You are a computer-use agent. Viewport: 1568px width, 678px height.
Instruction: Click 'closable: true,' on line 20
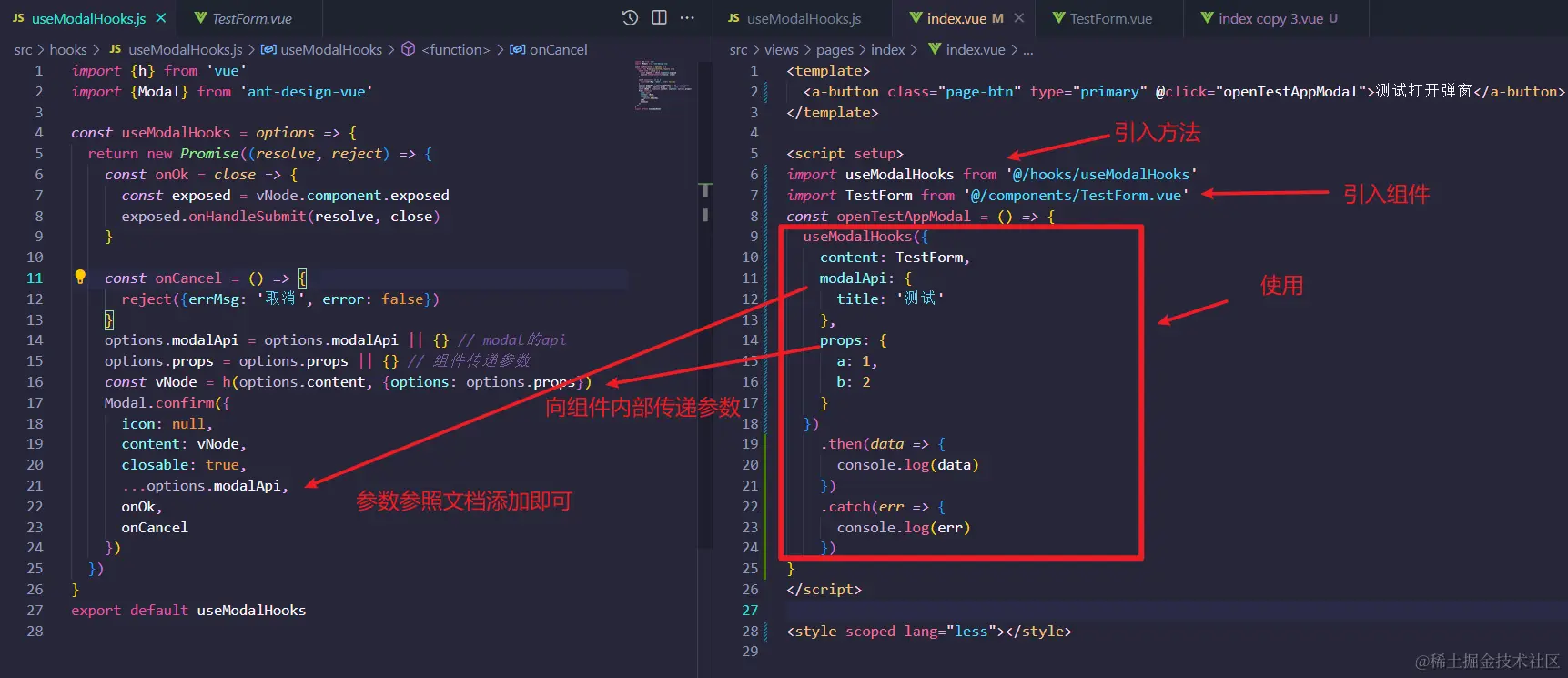tap(184, 464)
